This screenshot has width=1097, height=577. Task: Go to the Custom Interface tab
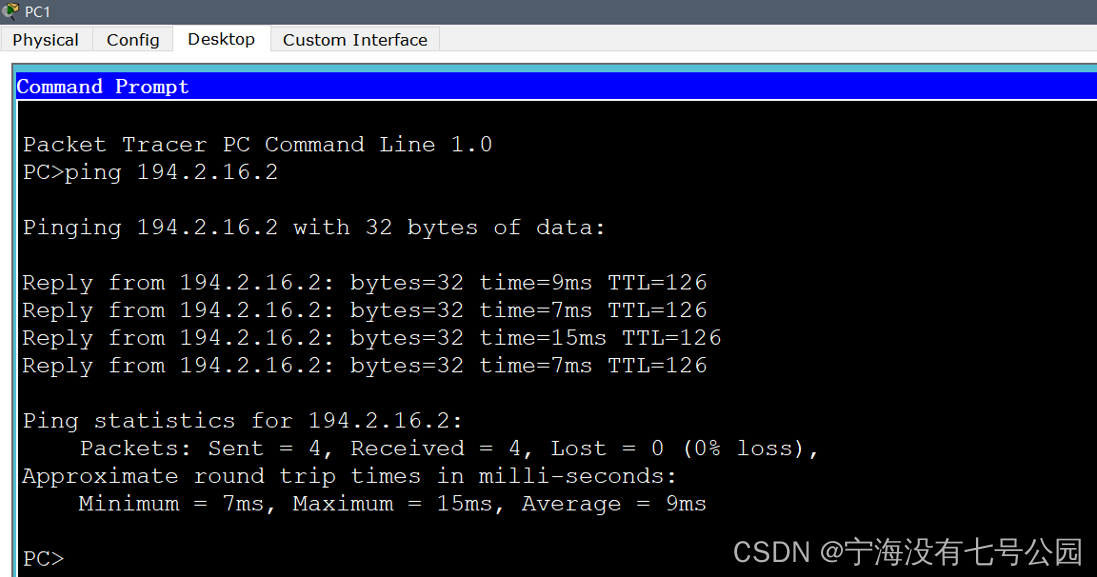click(355, 39)
